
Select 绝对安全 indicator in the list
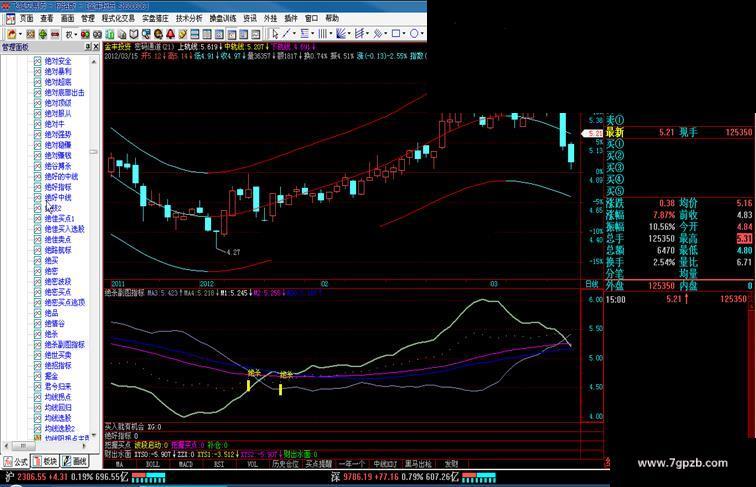tap(58, 61)
